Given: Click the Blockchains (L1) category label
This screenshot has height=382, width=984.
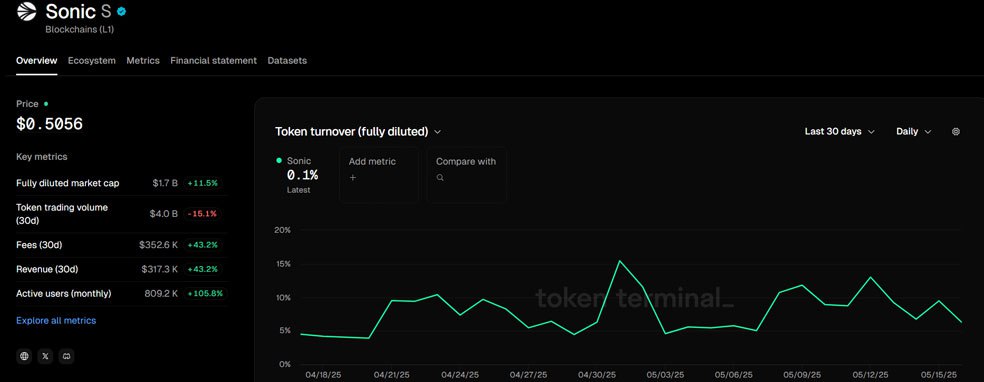Looking at the screenshot, I should click(x=79, y=29).
